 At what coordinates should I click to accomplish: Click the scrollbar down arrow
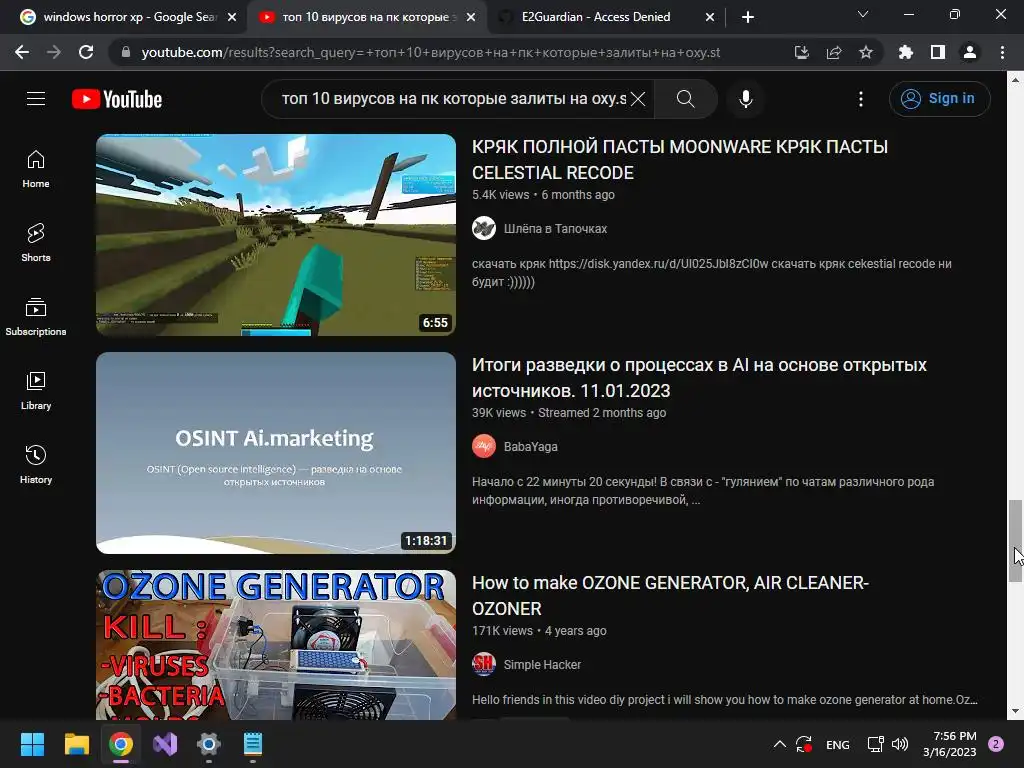tap(1015, 711)
